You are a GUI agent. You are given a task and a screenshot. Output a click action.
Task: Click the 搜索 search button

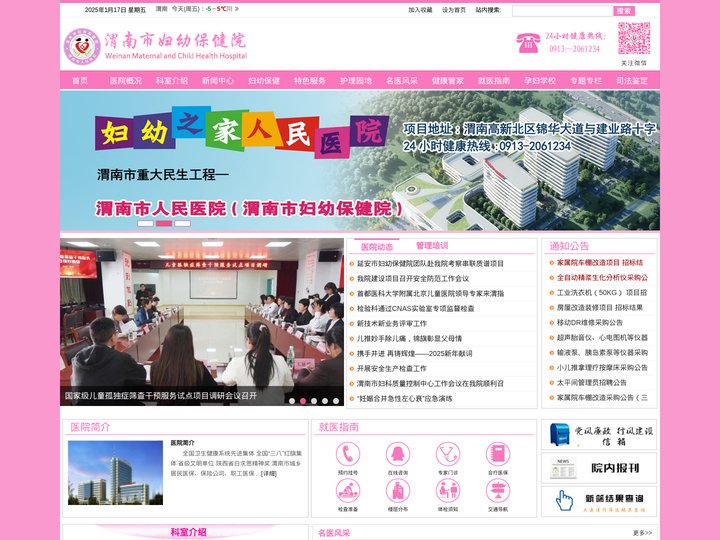pos(624,11)
